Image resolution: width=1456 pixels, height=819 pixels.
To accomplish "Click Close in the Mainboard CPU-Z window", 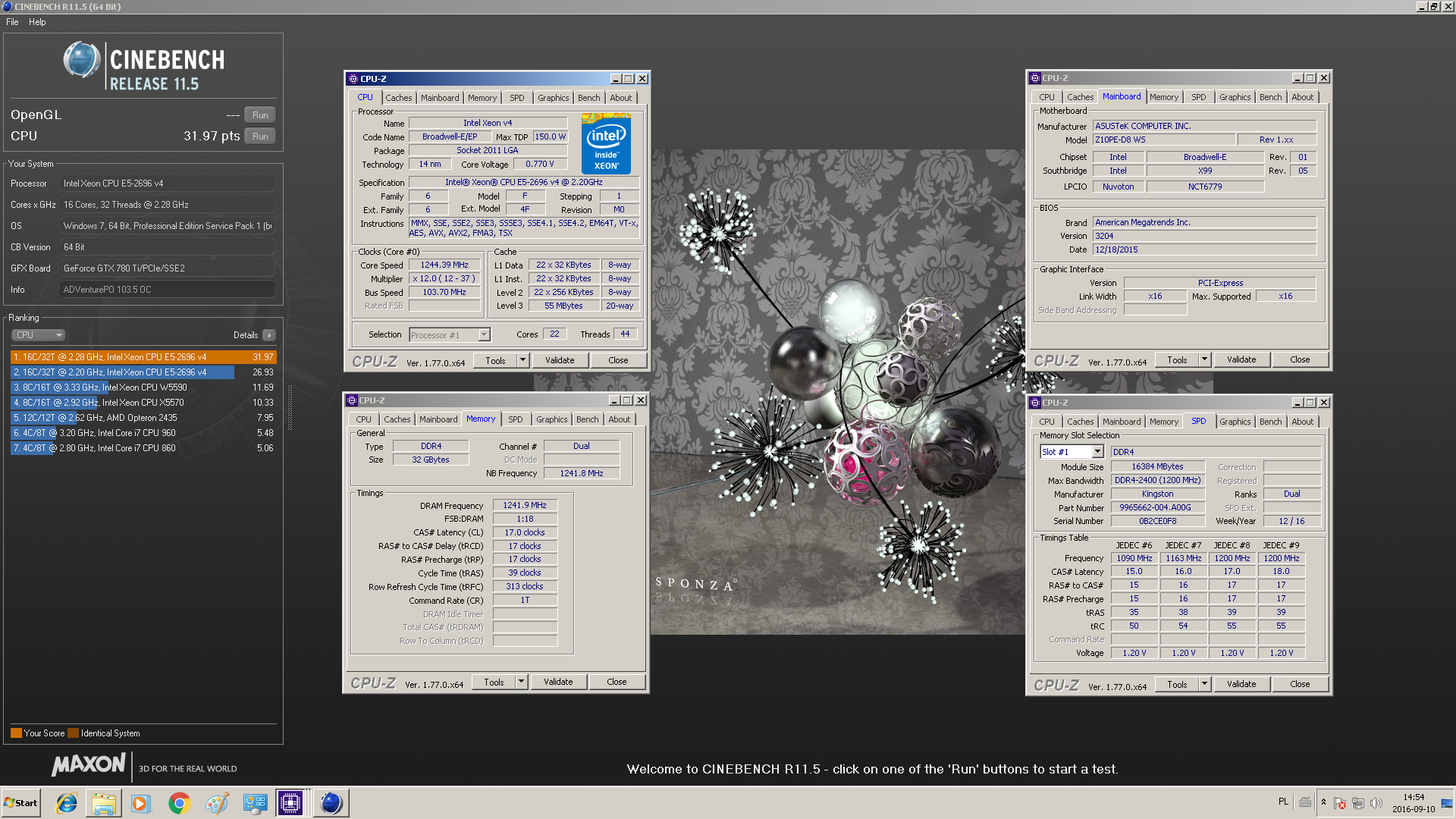I will click(1300, 359).
